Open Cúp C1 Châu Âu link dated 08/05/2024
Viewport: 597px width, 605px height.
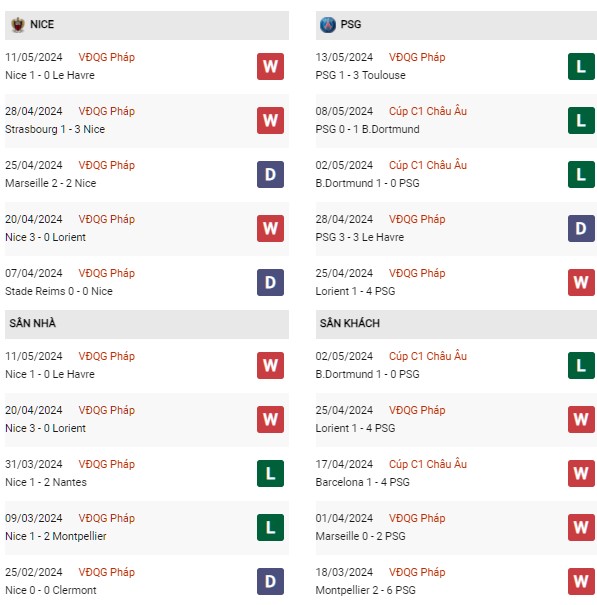[x=428, y=111]
